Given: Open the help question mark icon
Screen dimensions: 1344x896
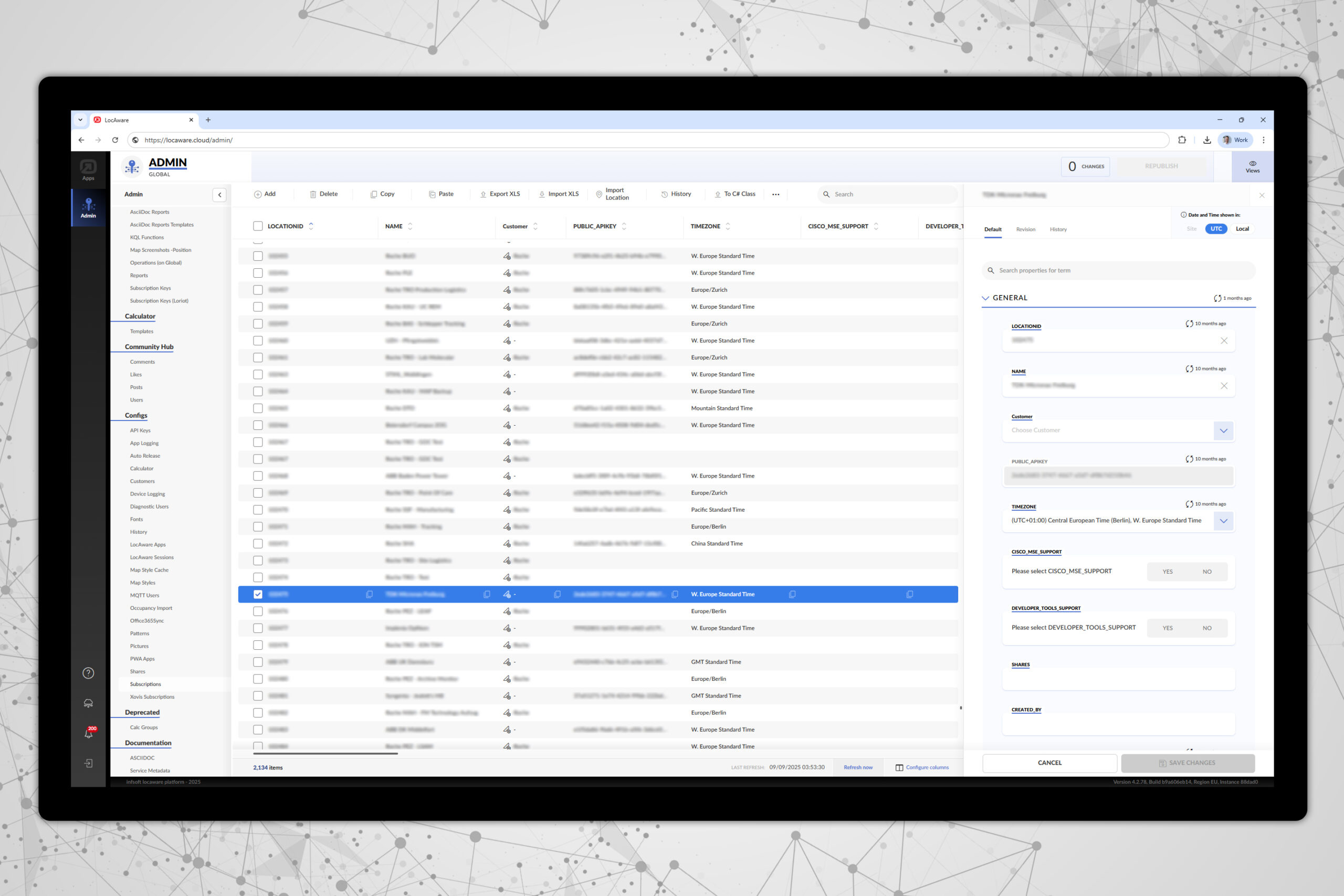Looking at the screenshot, I should [x=89, y=673].
